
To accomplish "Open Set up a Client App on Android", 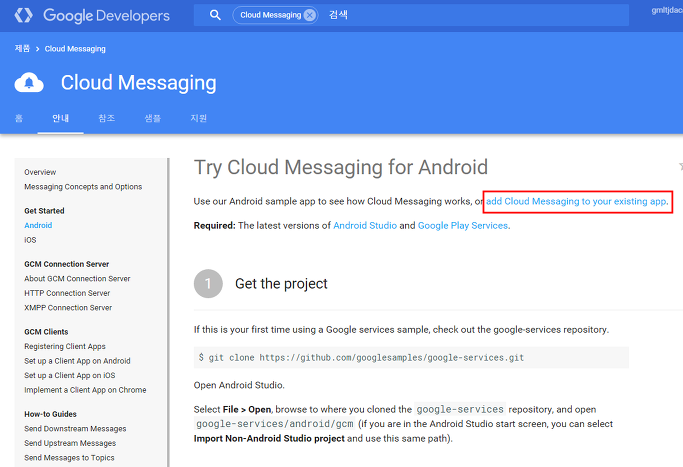I will pos(77,361).
